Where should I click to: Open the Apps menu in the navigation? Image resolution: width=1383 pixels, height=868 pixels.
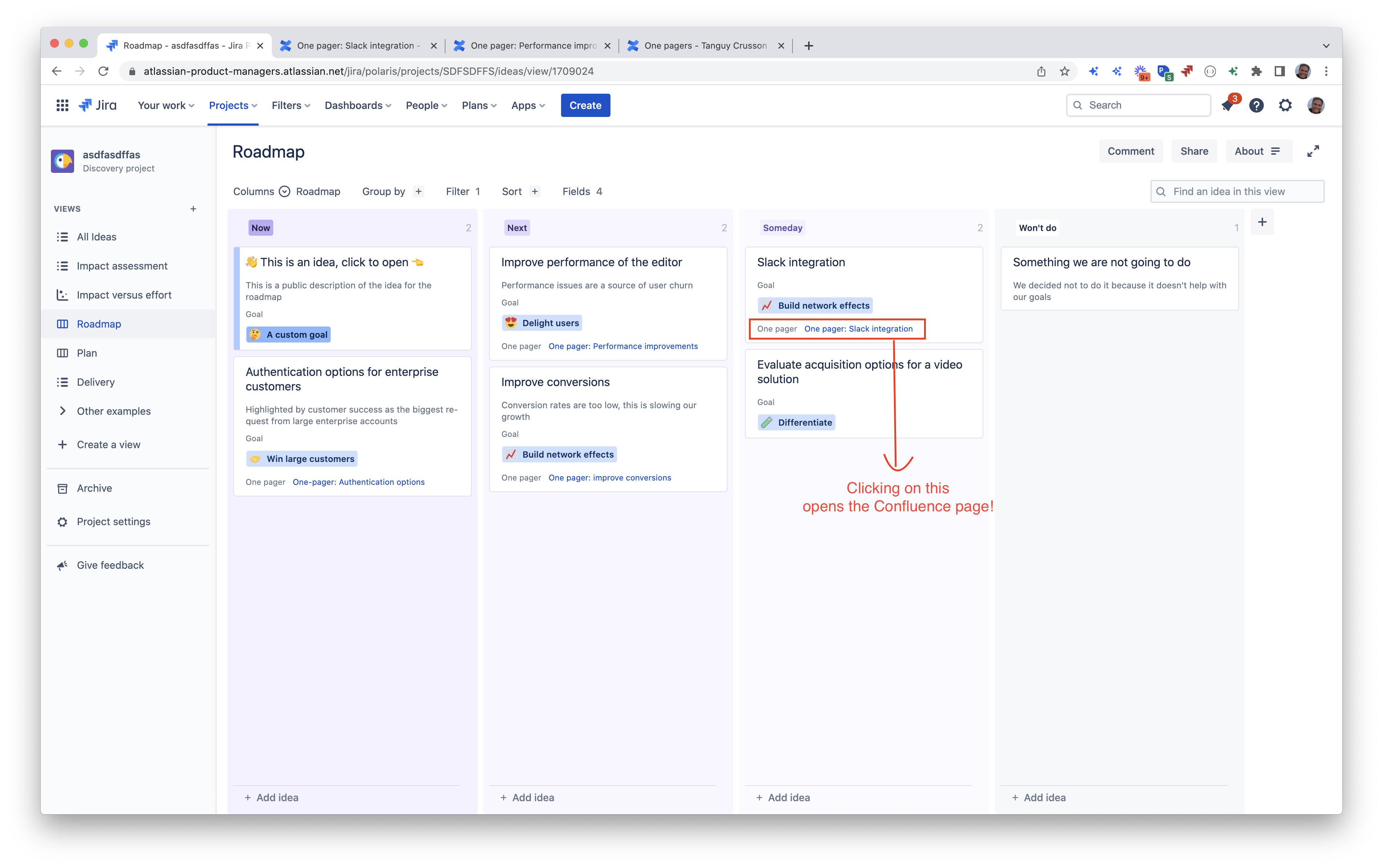pos(527,105)
